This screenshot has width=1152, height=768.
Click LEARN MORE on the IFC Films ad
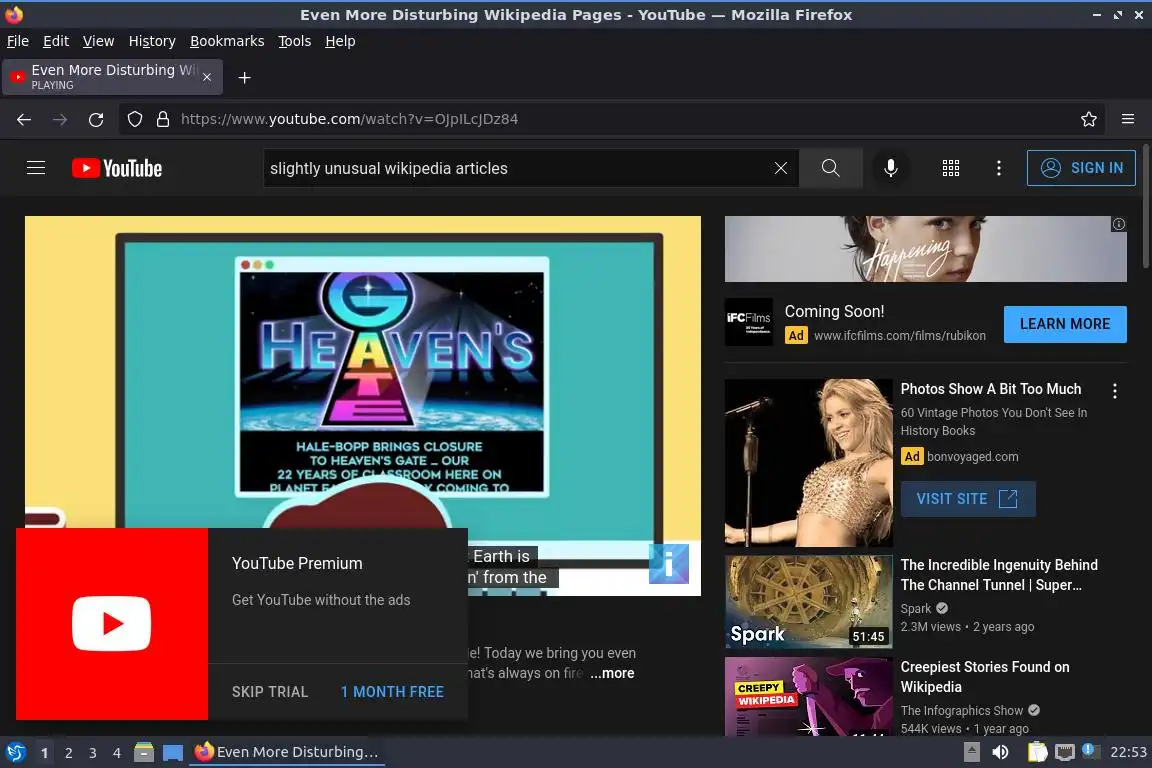point(1065,324)
